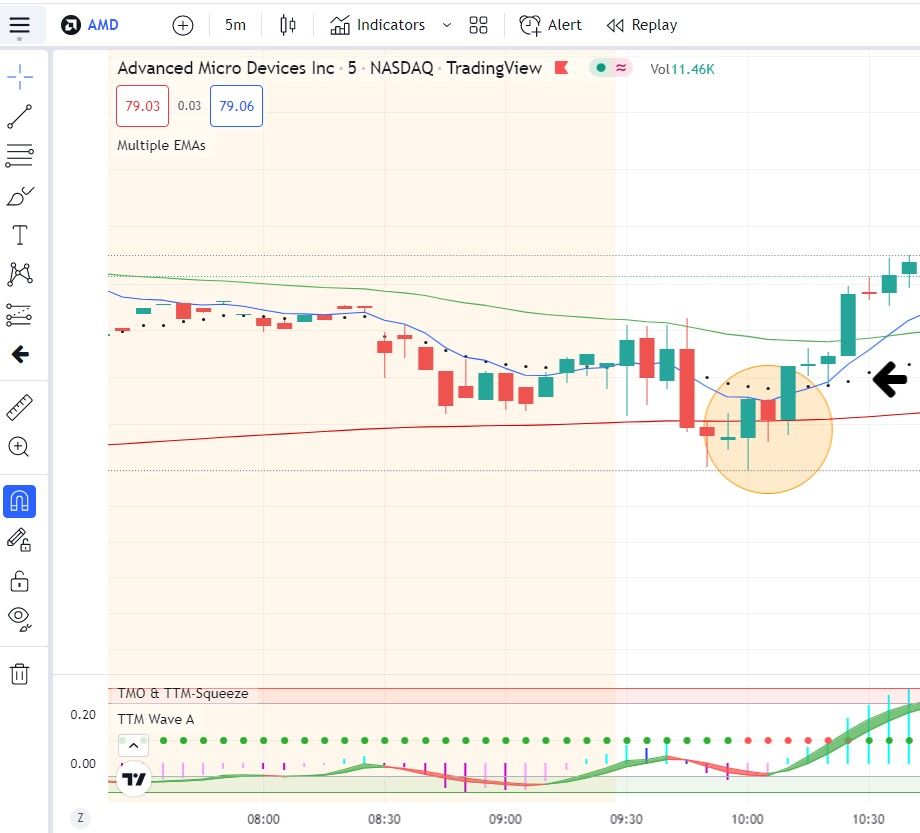Open the forecasting and measurement tools
Viewport: 920px width, 833px height.
point(19,314)
